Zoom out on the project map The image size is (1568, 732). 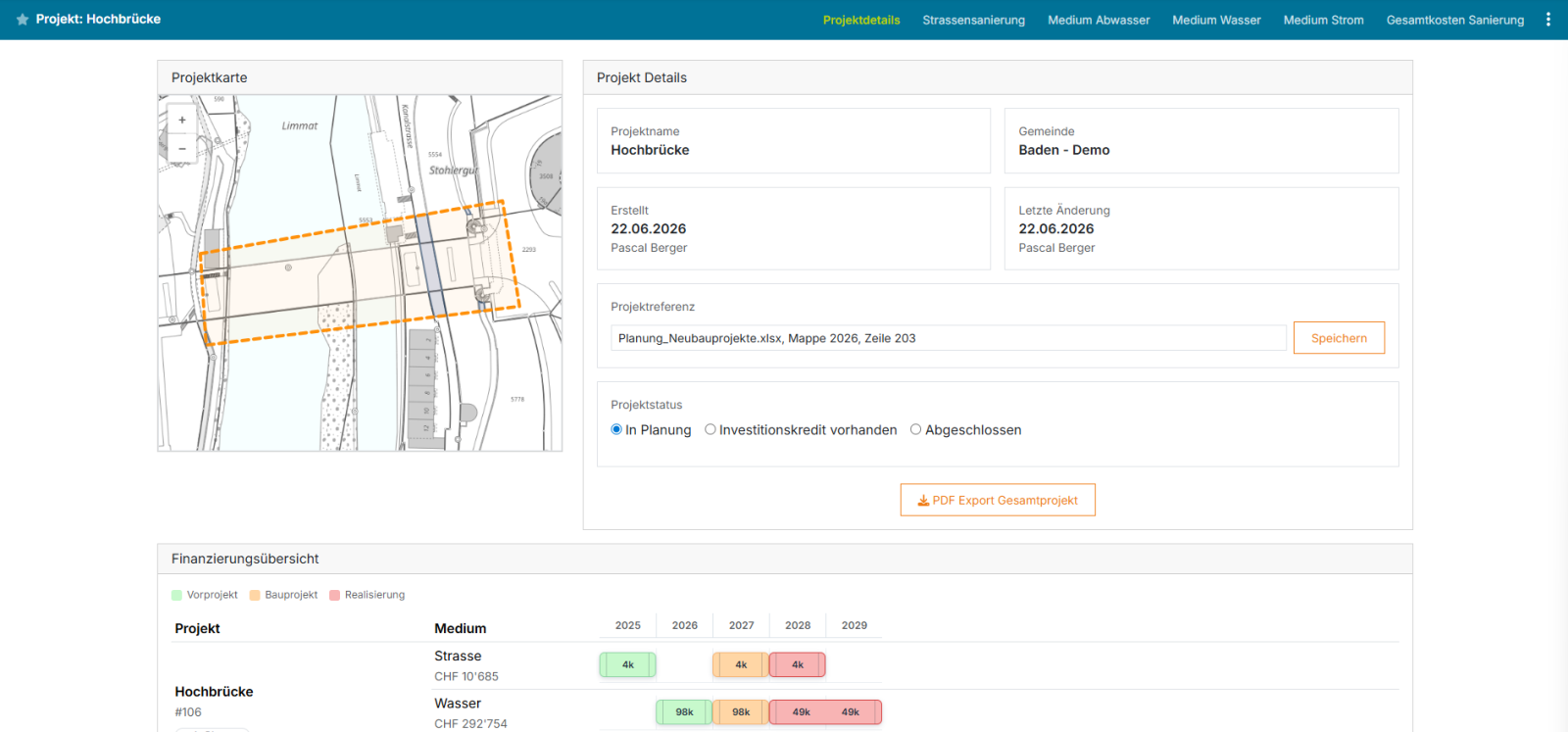[182, 148]
